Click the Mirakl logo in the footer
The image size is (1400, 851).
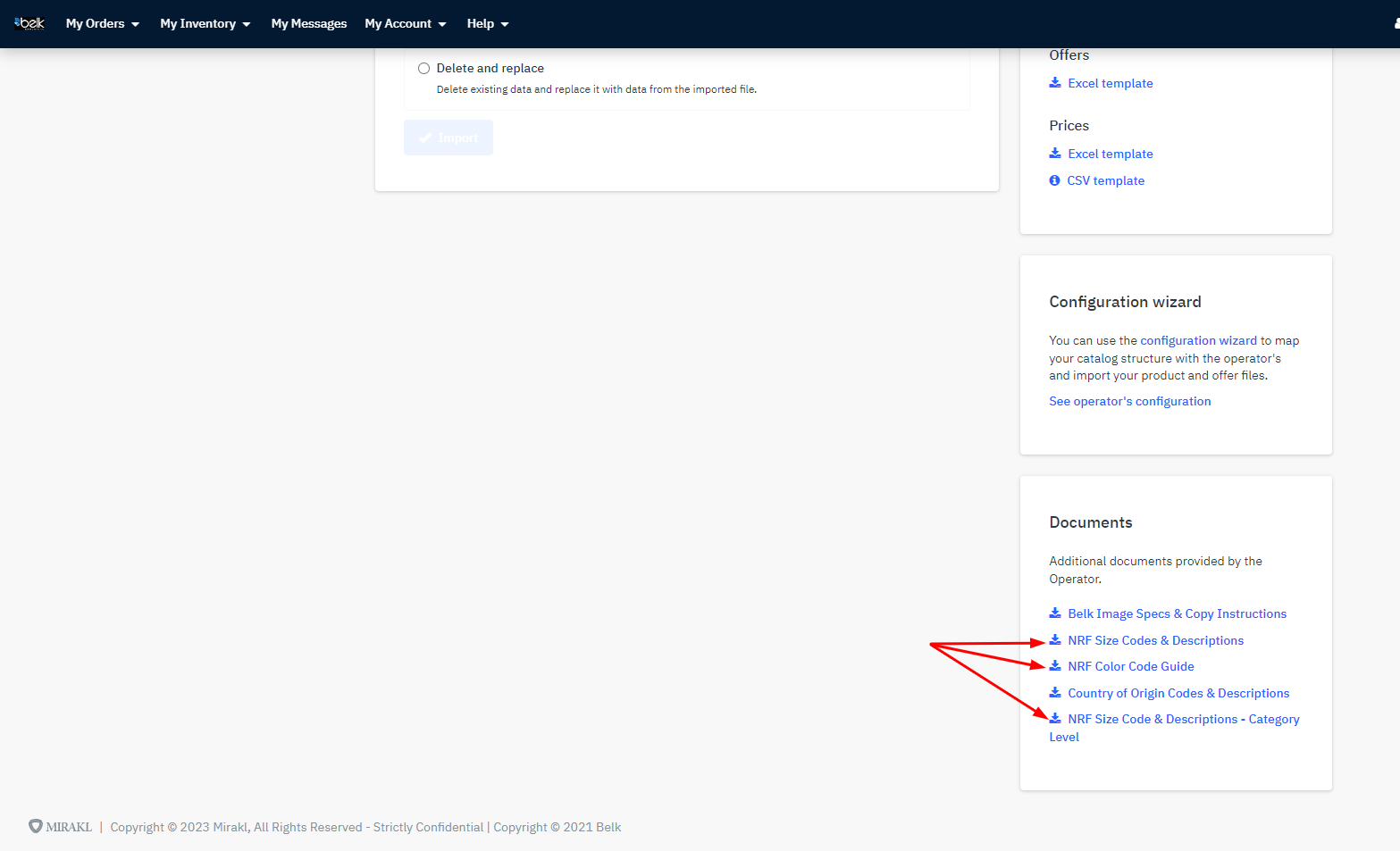(x=61, y=827)
